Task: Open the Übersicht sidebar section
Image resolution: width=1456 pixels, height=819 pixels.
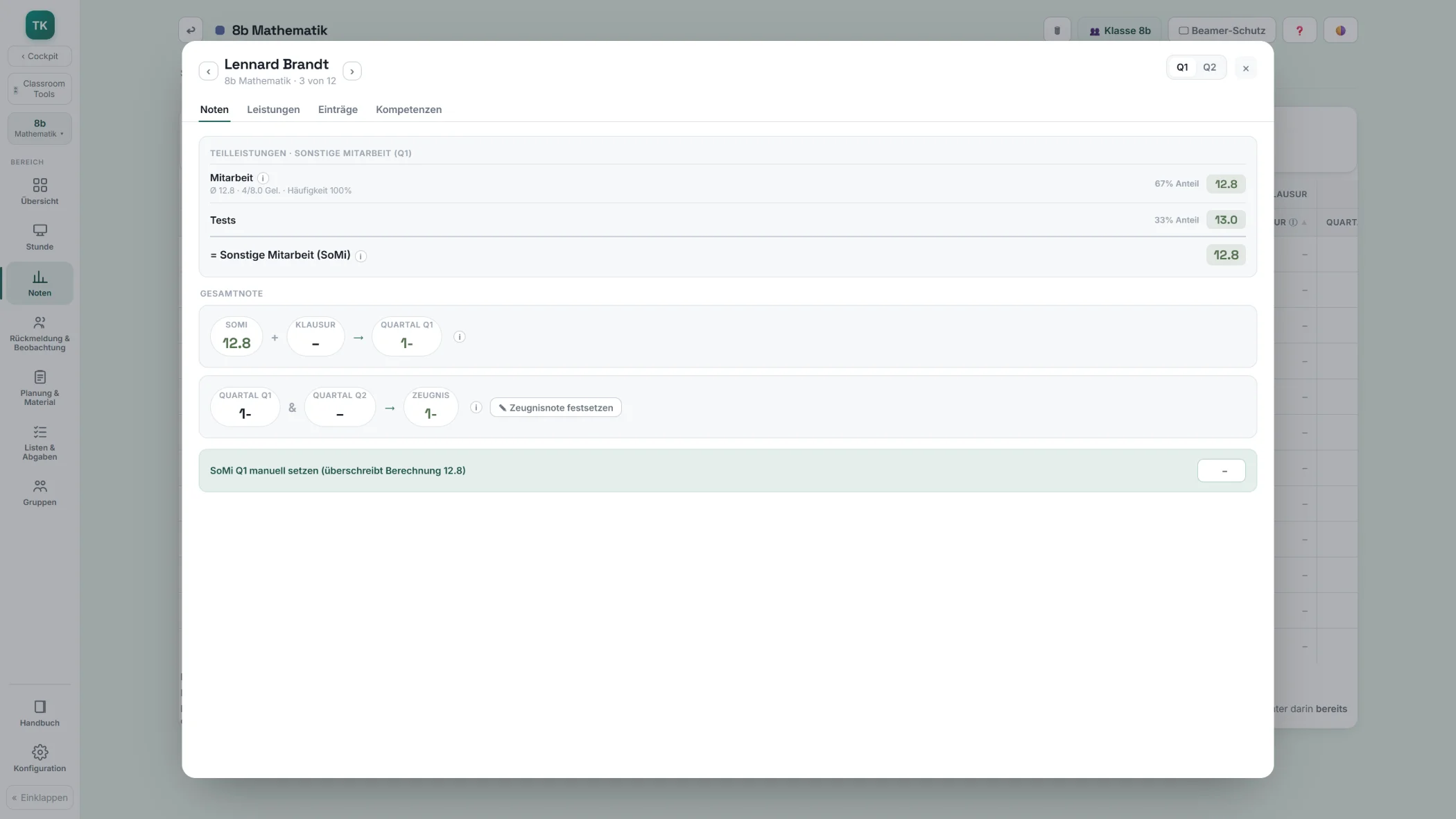Action: [40, 191]
